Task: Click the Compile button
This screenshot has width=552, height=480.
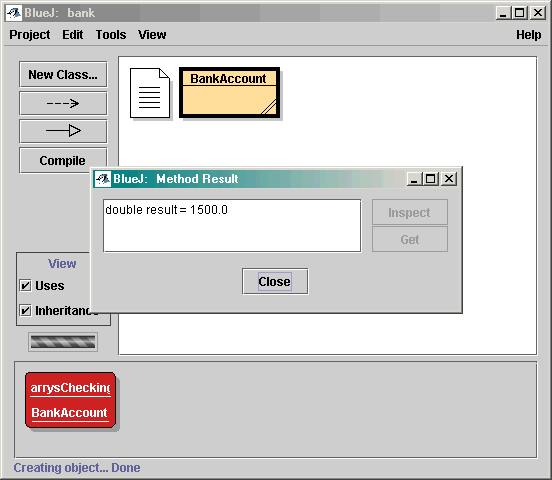Action: tap(62, 161)
